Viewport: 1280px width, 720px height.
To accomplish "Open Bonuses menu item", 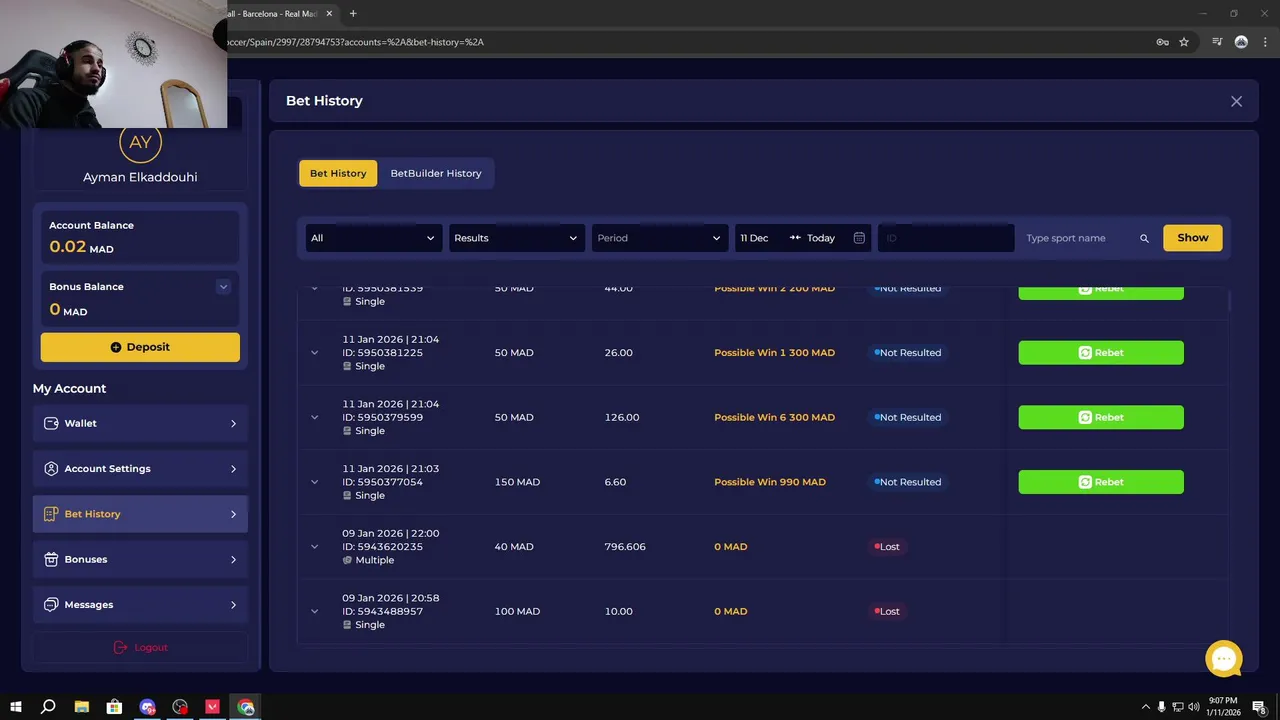I will 140,559.
